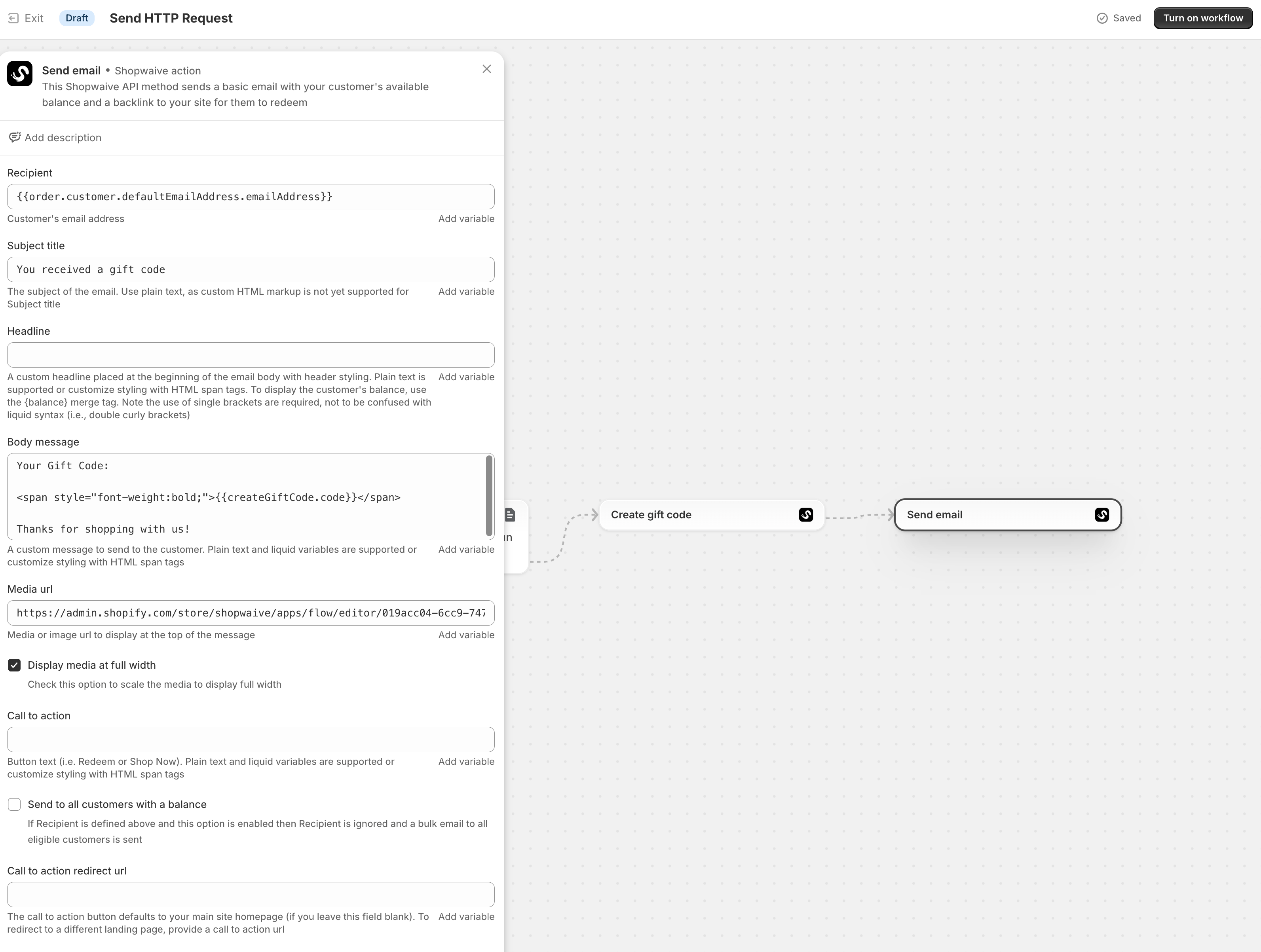
Task: Add variable to Body message field
Action: pos(466,549)
